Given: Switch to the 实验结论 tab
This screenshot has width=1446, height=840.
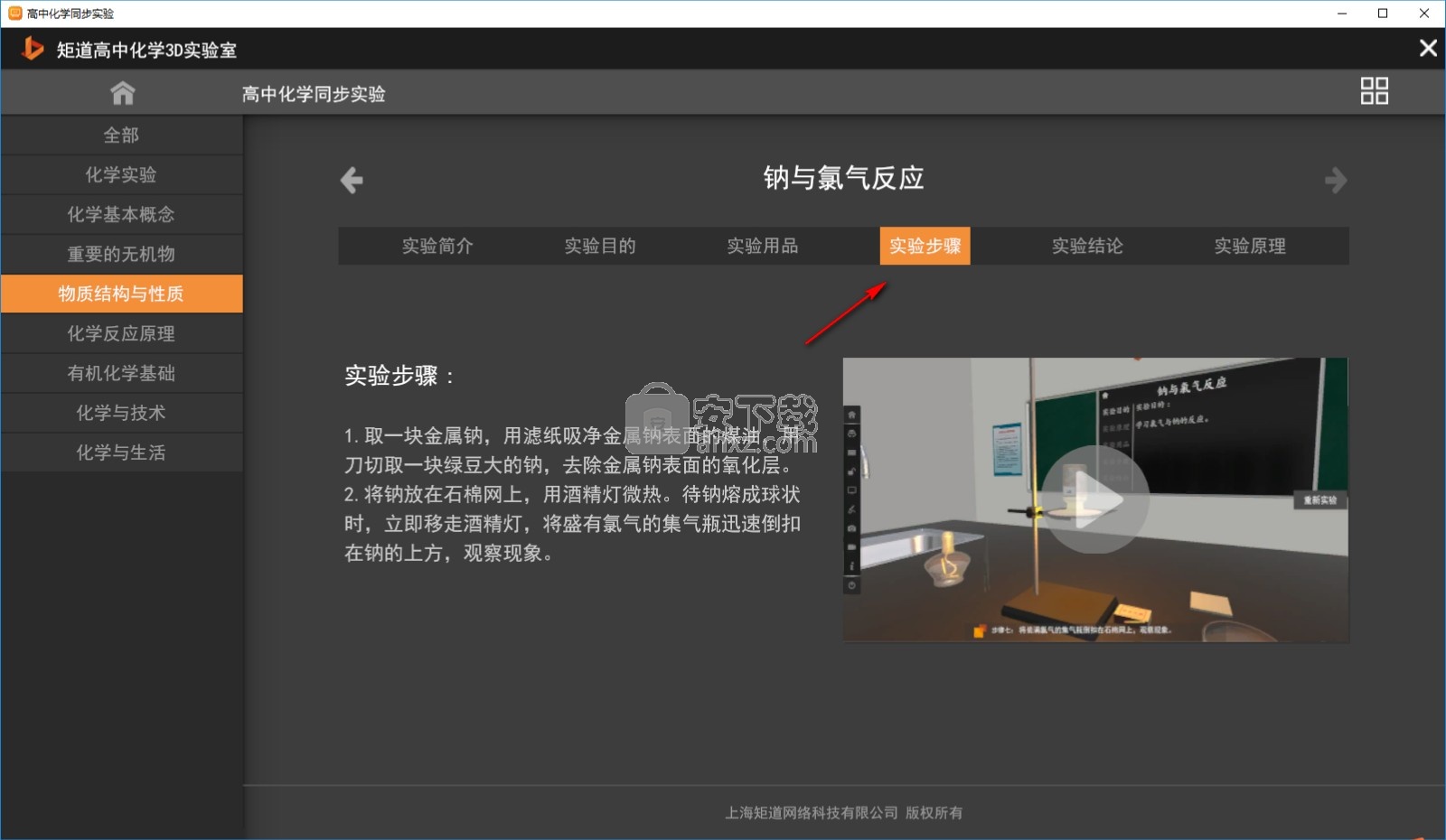Looking at the screenshot, I should pos(1087,246).
